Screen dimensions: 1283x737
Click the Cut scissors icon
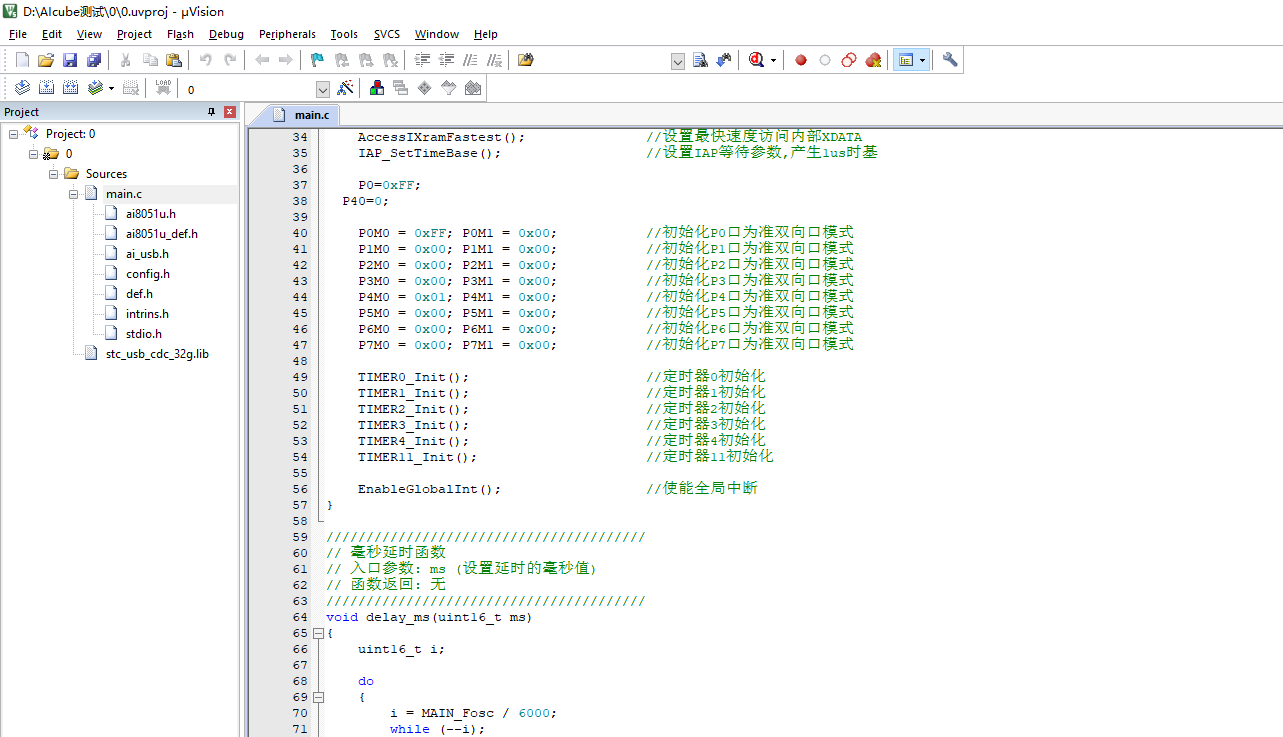(126, 60)
